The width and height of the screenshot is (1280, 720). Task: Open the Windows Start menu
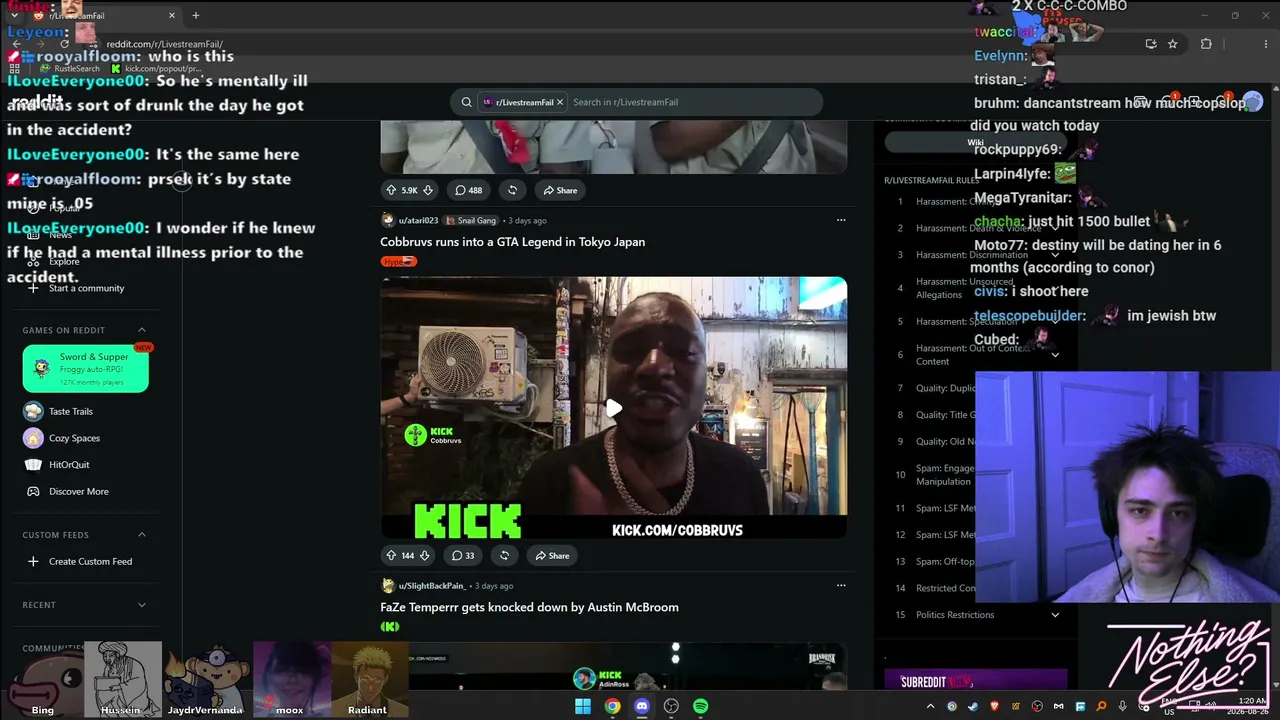[x=583, y=706]
